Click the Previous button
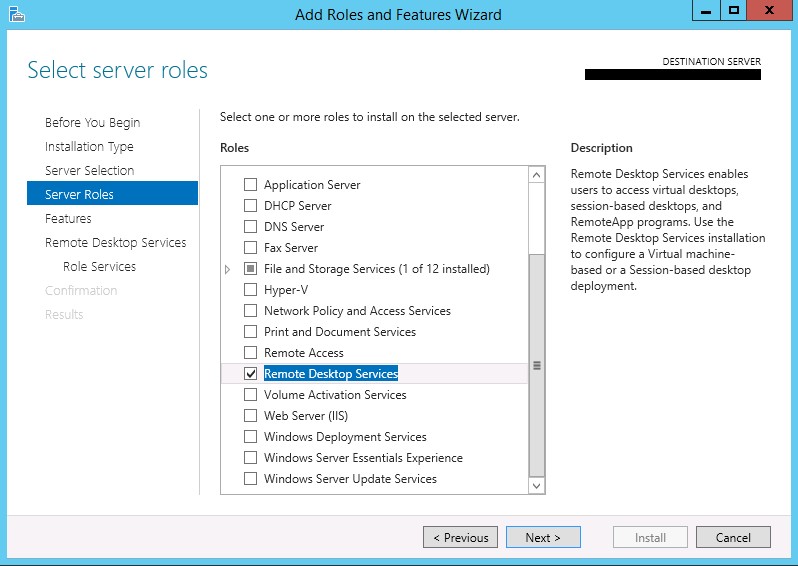Image resolution: width=798 pixels, height=566 pixels. coord(460,537)
